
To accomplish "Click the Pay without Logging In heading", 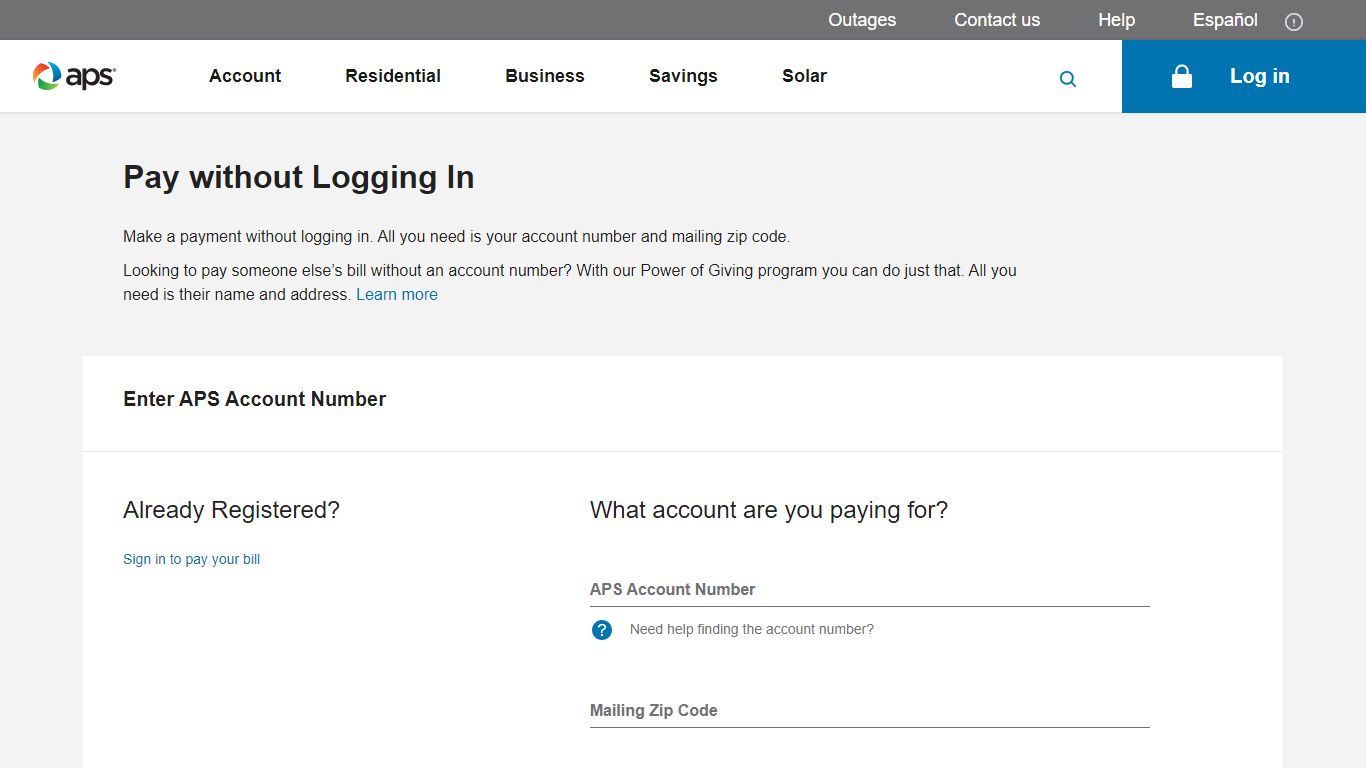I will pyautogui.click(x=299, y=177).
